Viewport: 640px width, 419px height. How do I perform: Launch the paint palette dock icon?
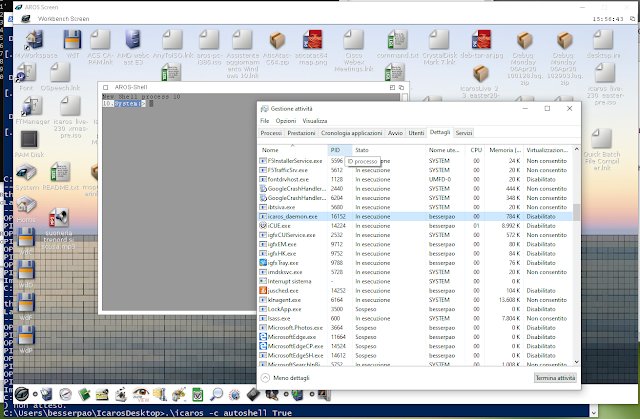click(179, 394)
